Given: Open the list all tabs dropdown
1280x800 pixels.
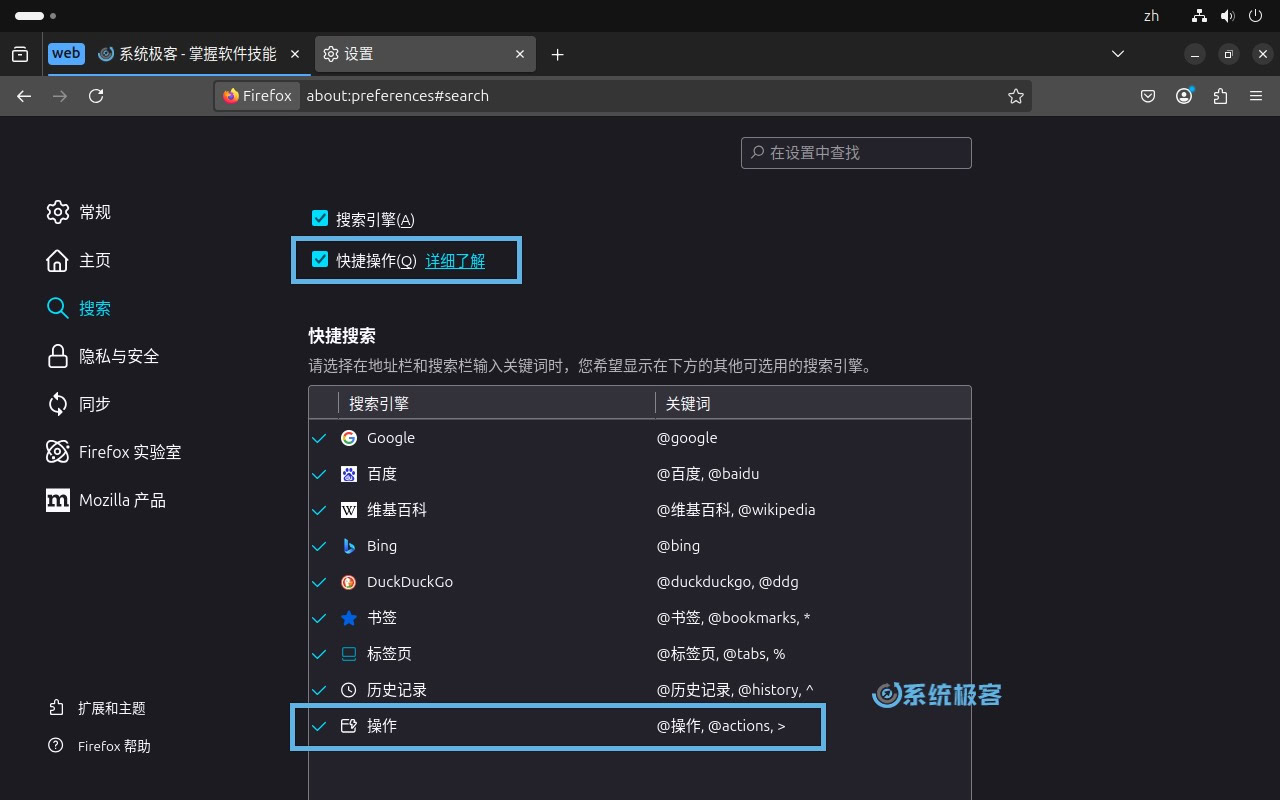Looking at the screenshot, I should pos(1118,54).
